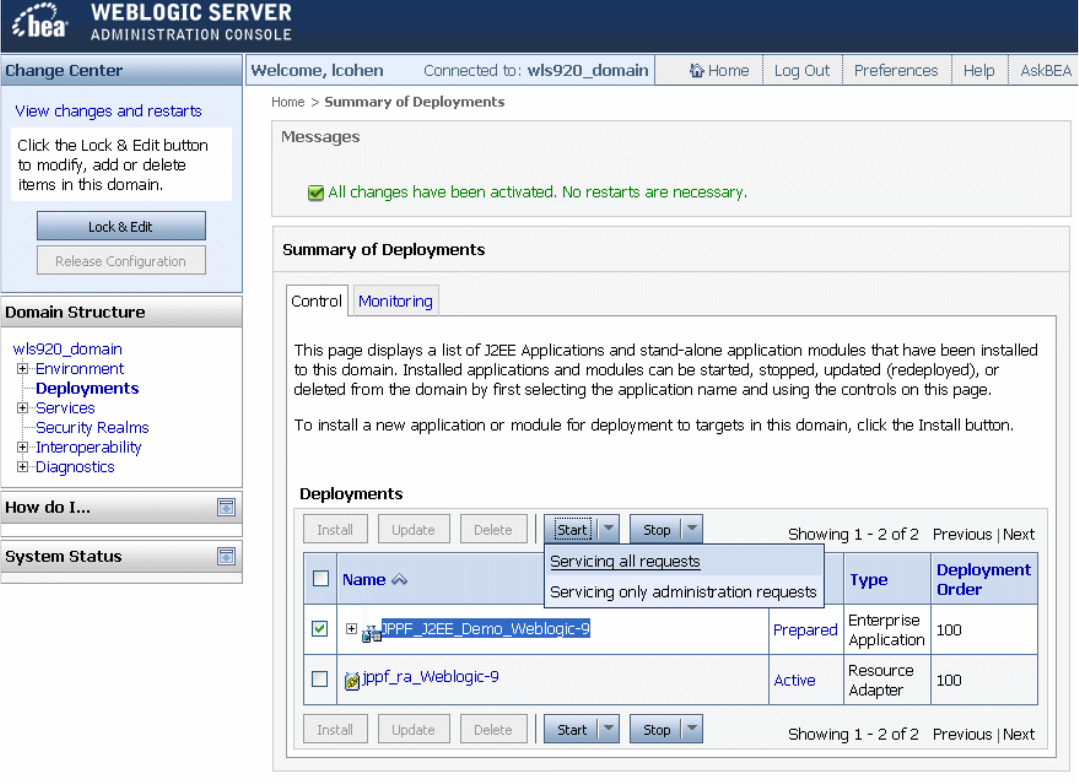Open the bottom Start button dropdown arrow
1079x784 pixels.
[608, 728]
